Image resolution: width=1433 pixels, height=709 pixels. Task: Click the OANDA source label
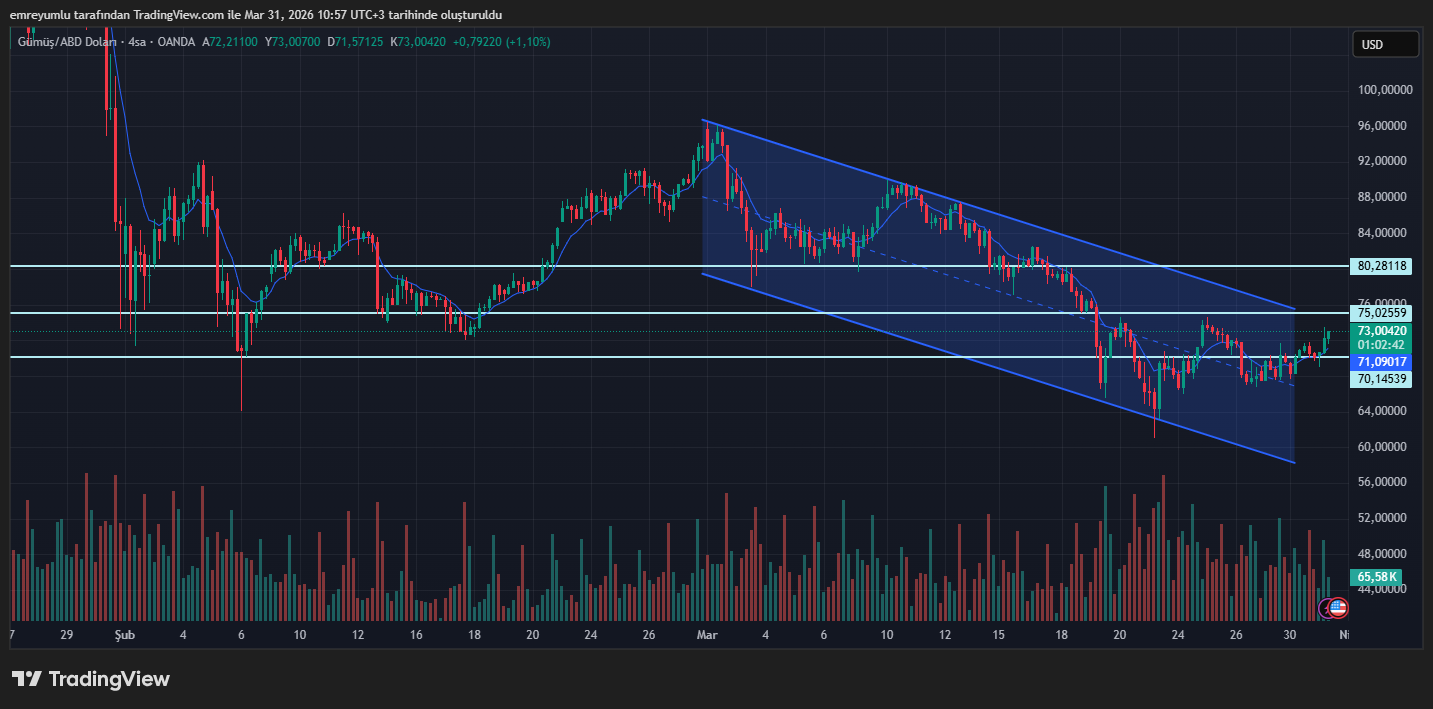[177, 42]
